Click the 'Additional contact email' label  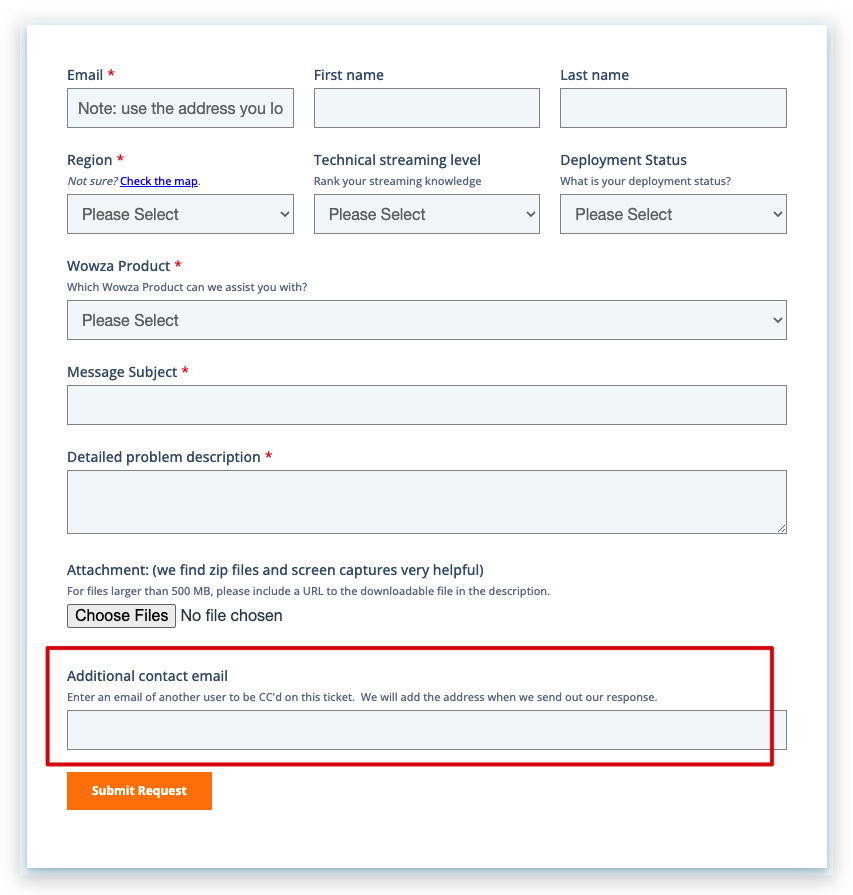[x=147, y=676]
